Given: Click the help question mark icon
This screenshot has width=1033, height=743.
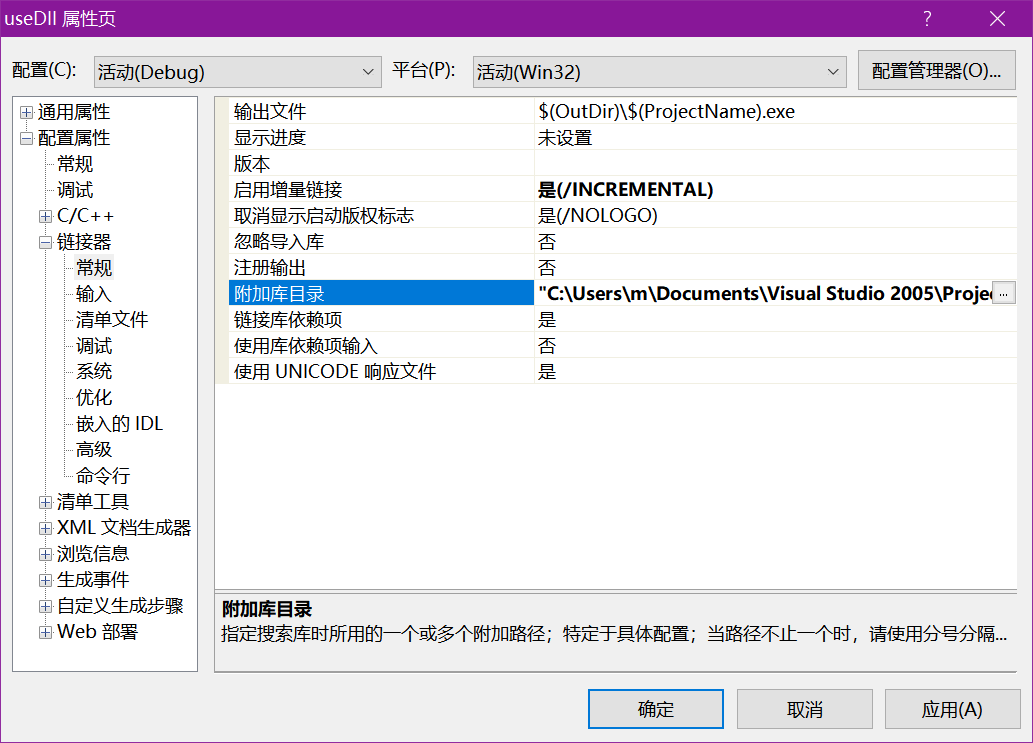Looking at the screenshot, I should (x=927, y=18).
